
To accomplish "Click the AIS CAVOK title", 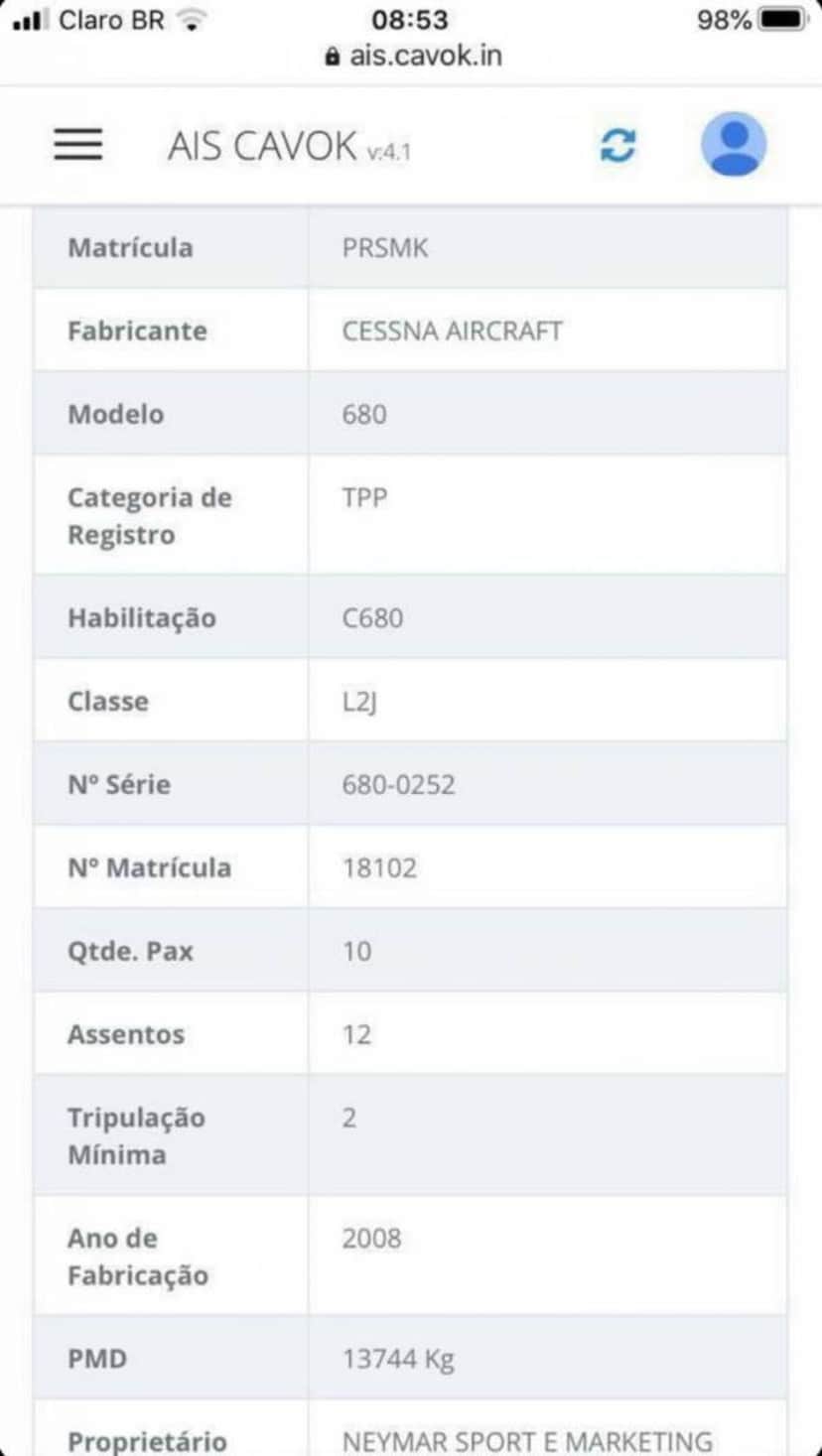I will pyautogui.click(x=289, y=147).
